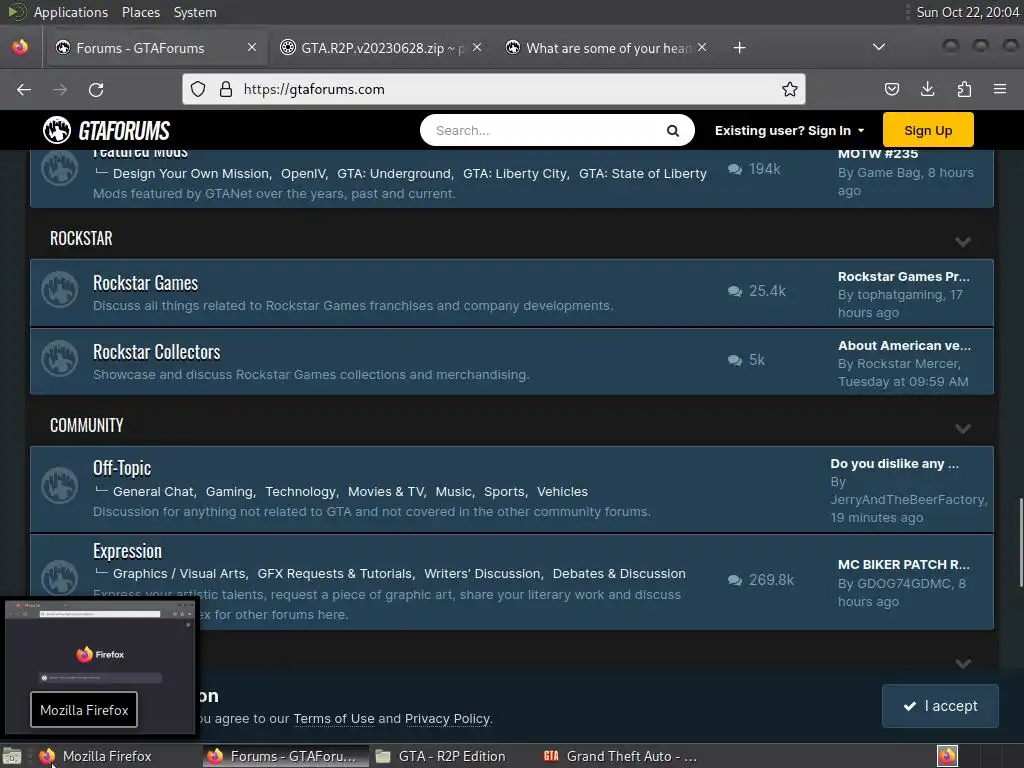Open the Places menu
Image resolution: width=1024 pixels, height=768 pixels.
pyautogui.click(x=140, y=12)
